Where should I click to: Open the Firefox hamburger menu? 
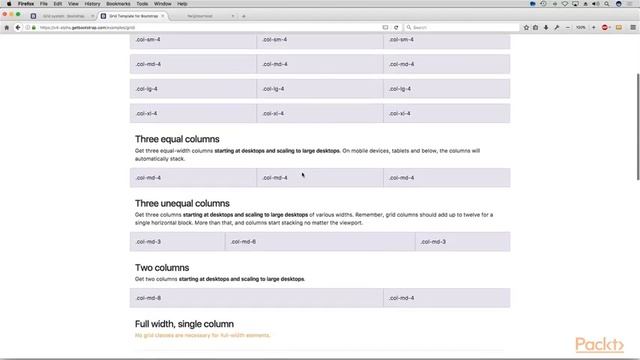point(633,27)
